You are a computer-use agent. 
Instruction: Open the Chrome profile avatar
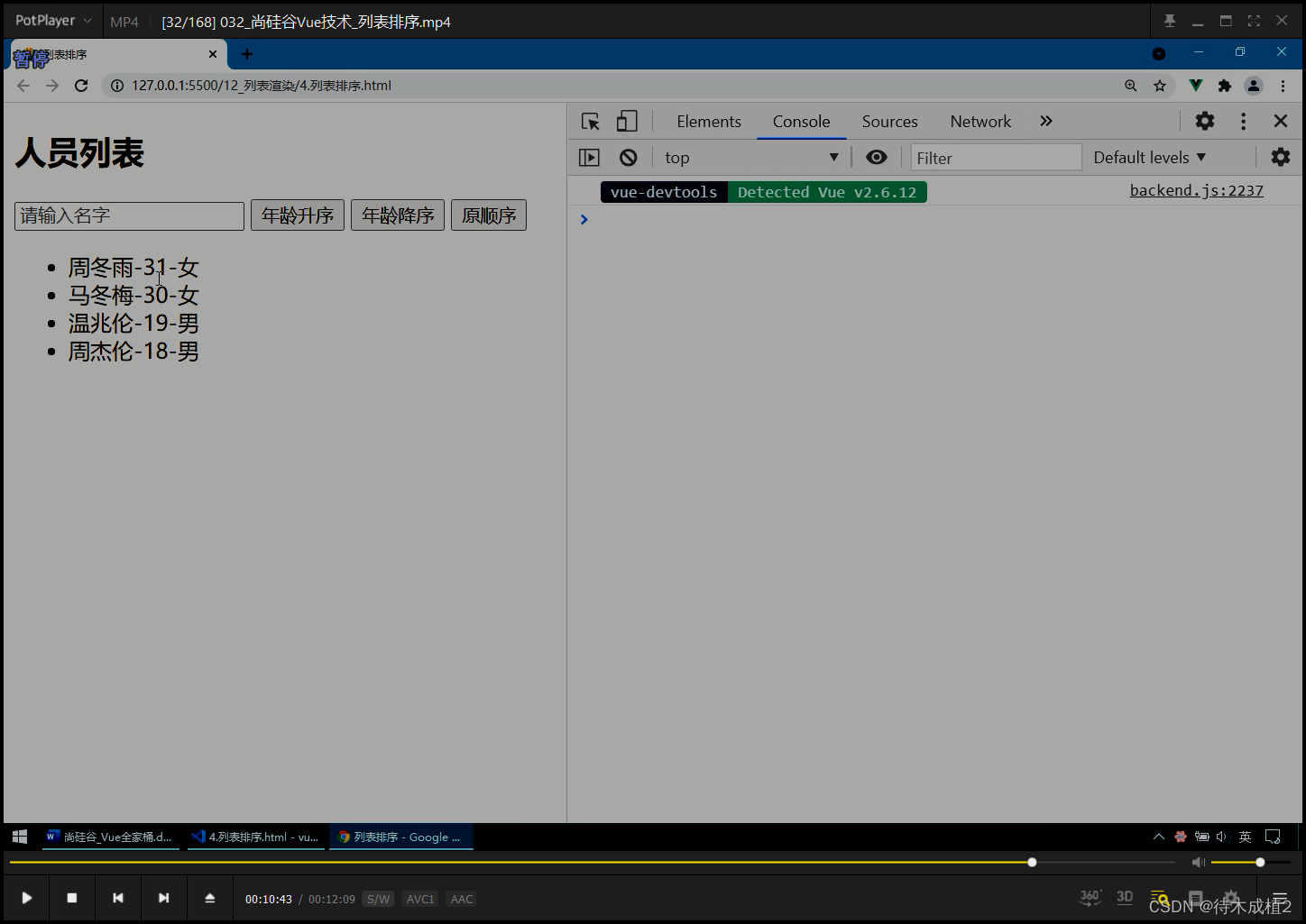click(x=1254, y=86)
